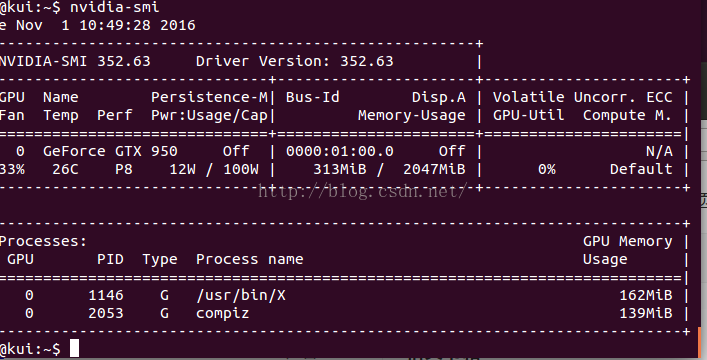Click the Driver Version 352.63 text

294,61
